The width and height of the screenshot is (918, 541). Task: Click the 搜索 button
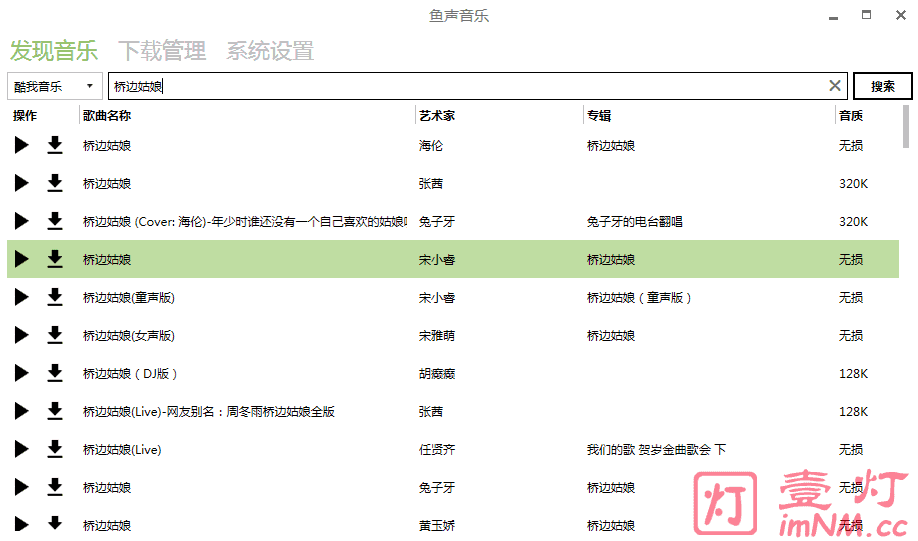[x=882, y=86]
